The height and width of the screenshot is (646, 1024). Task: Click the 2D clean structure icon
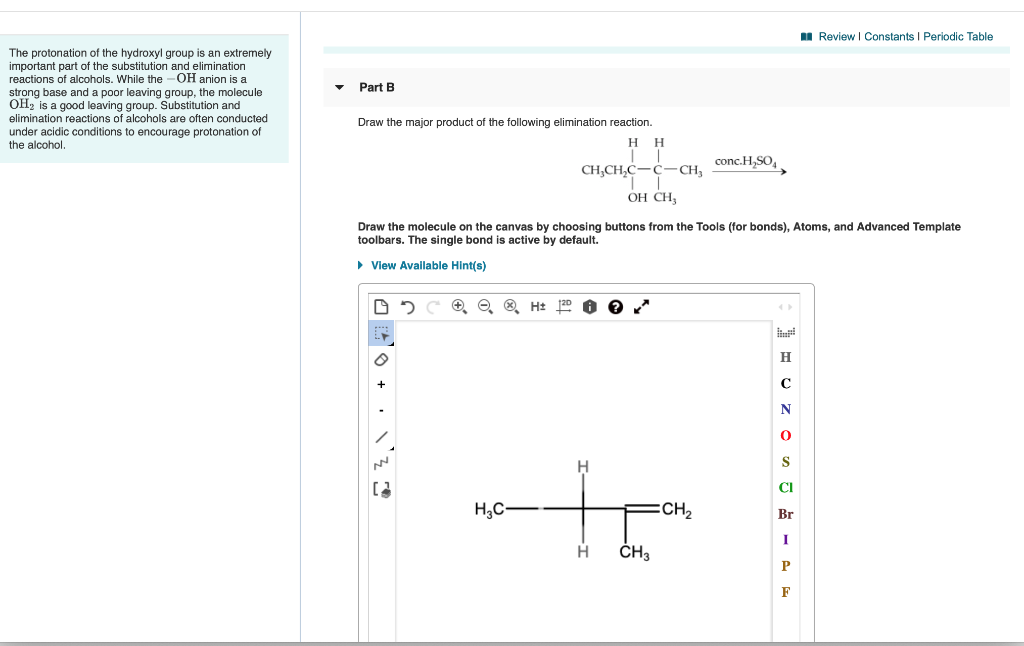pos(561,306)
